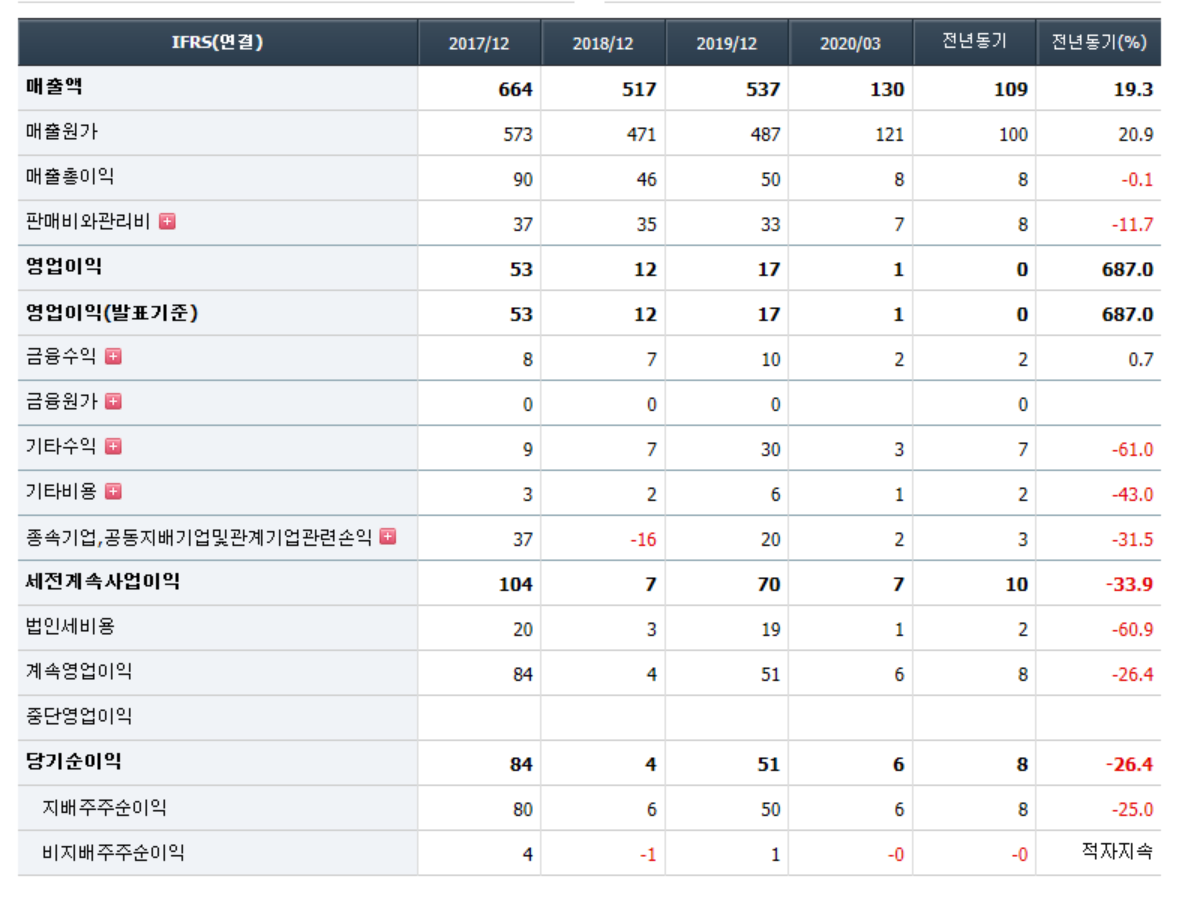Click 매출원가 change value 20.9

[1135, 134]
